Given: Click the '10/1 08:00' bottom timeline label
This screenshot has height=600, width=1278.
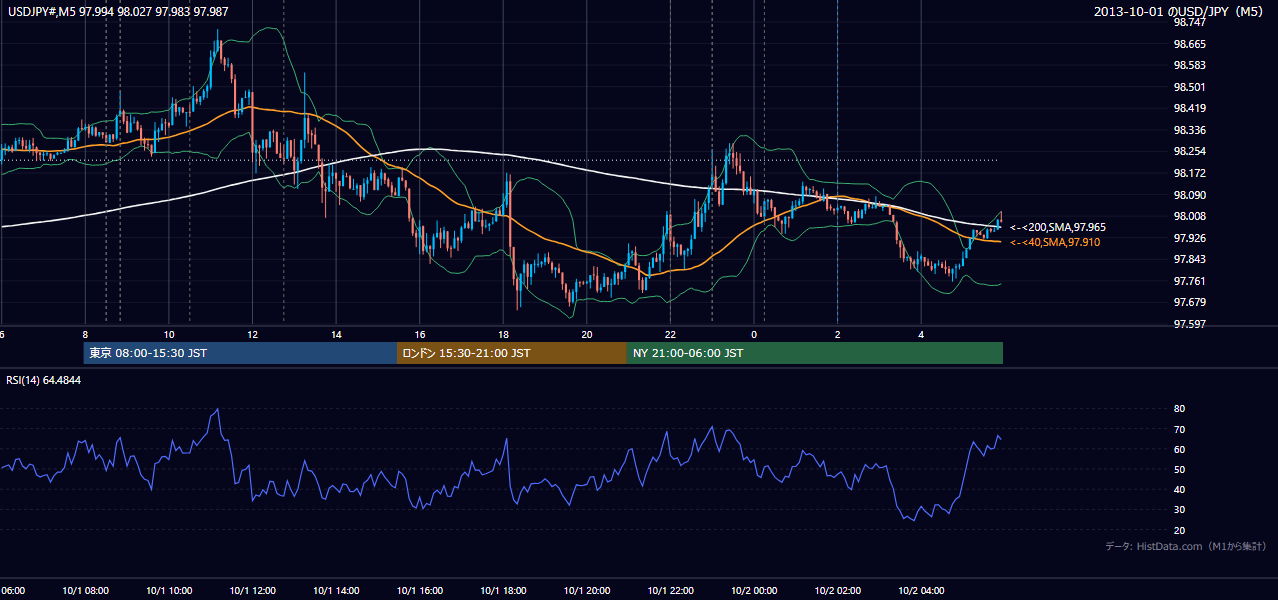Looking at the screenshot, I should click(85, 590).
